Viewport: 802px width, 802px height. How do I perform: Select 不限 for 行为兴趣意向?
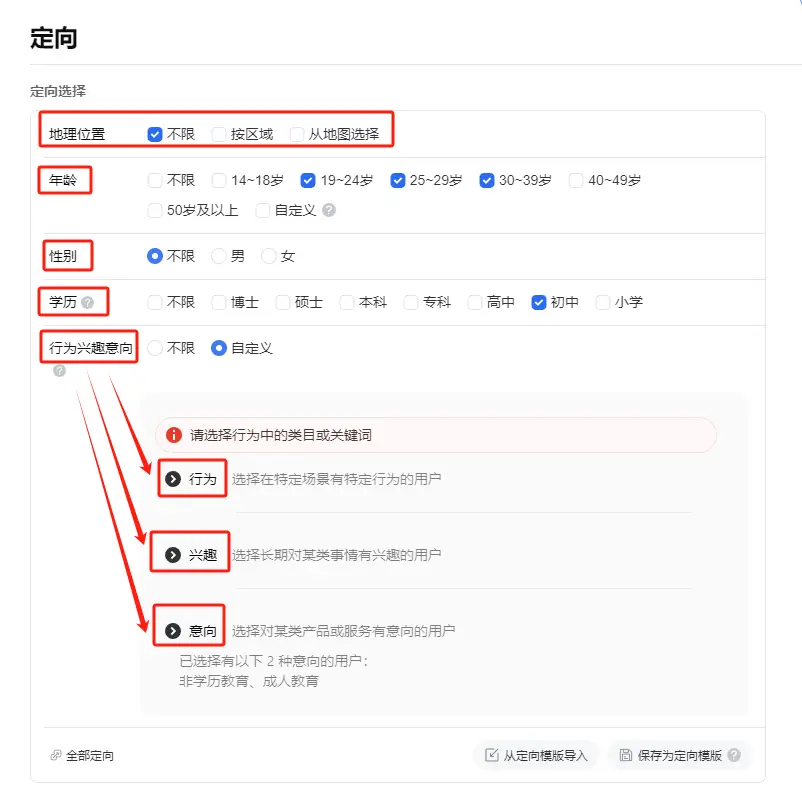pos(155,348)
